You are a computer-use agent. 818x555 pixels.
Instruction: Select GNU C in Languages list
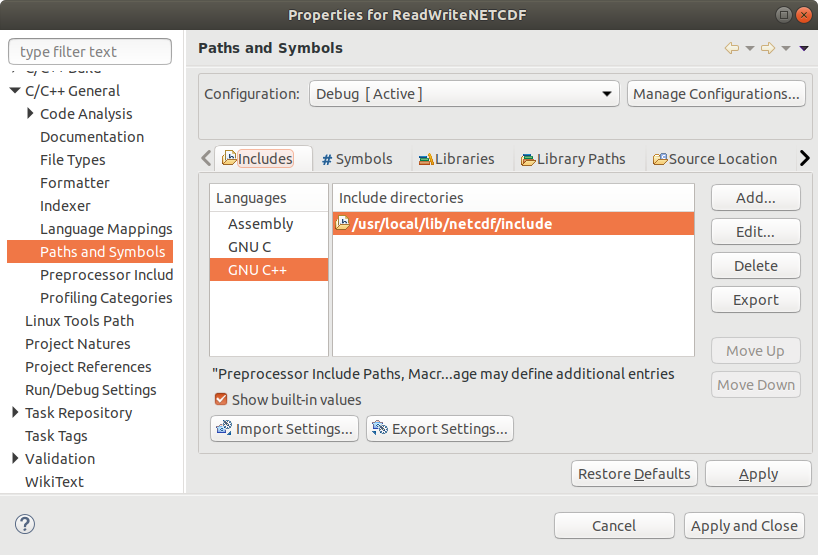point(249,247)
